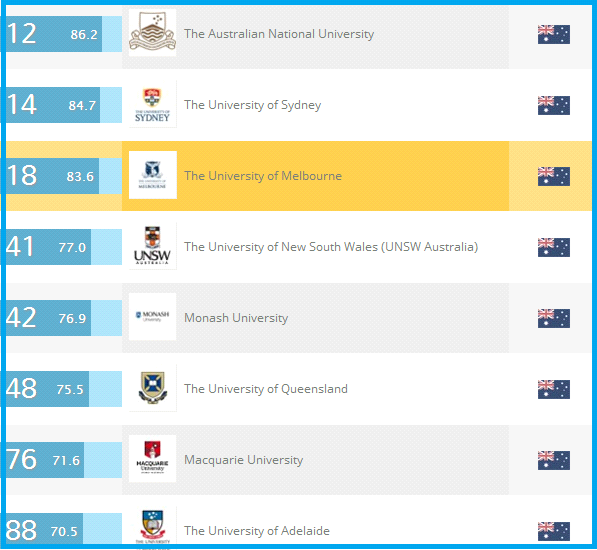Screen dimensions: 597x550
Task: Click the University of Adelaide crest
Action: point(152,527)
